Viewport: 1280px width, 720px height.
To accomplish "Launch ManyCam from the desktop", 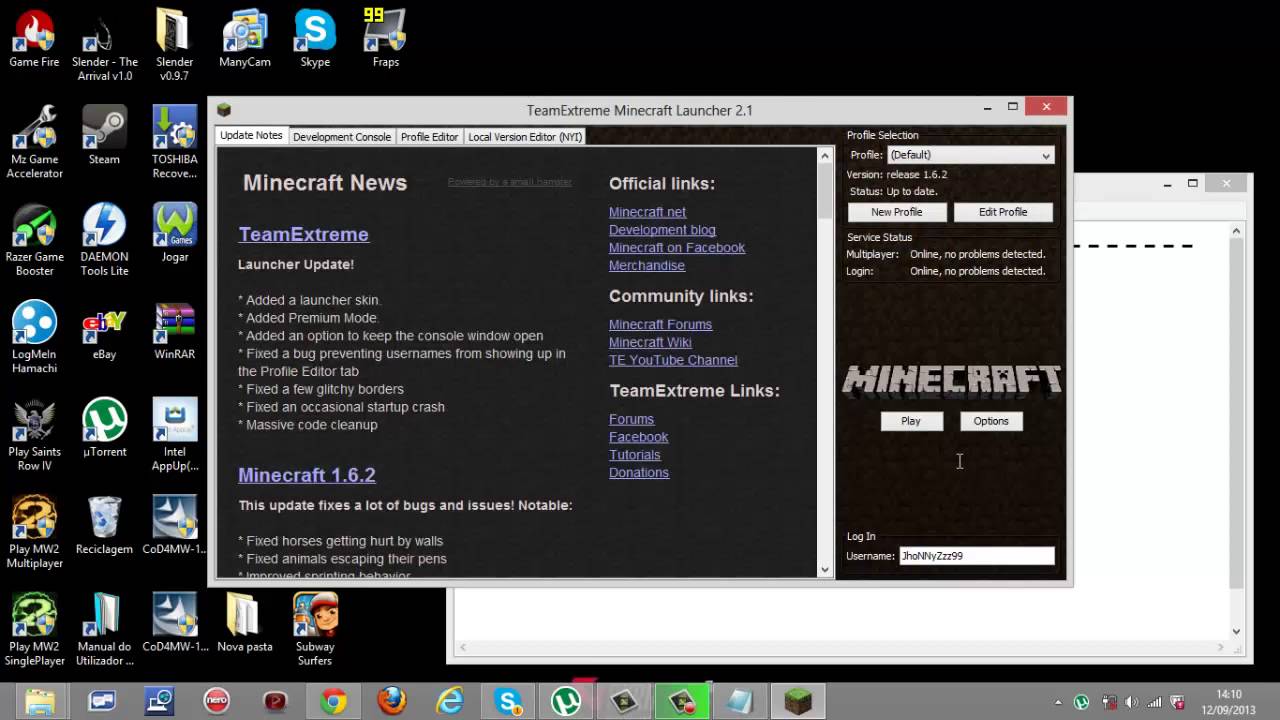I will [x=245, y=38].
